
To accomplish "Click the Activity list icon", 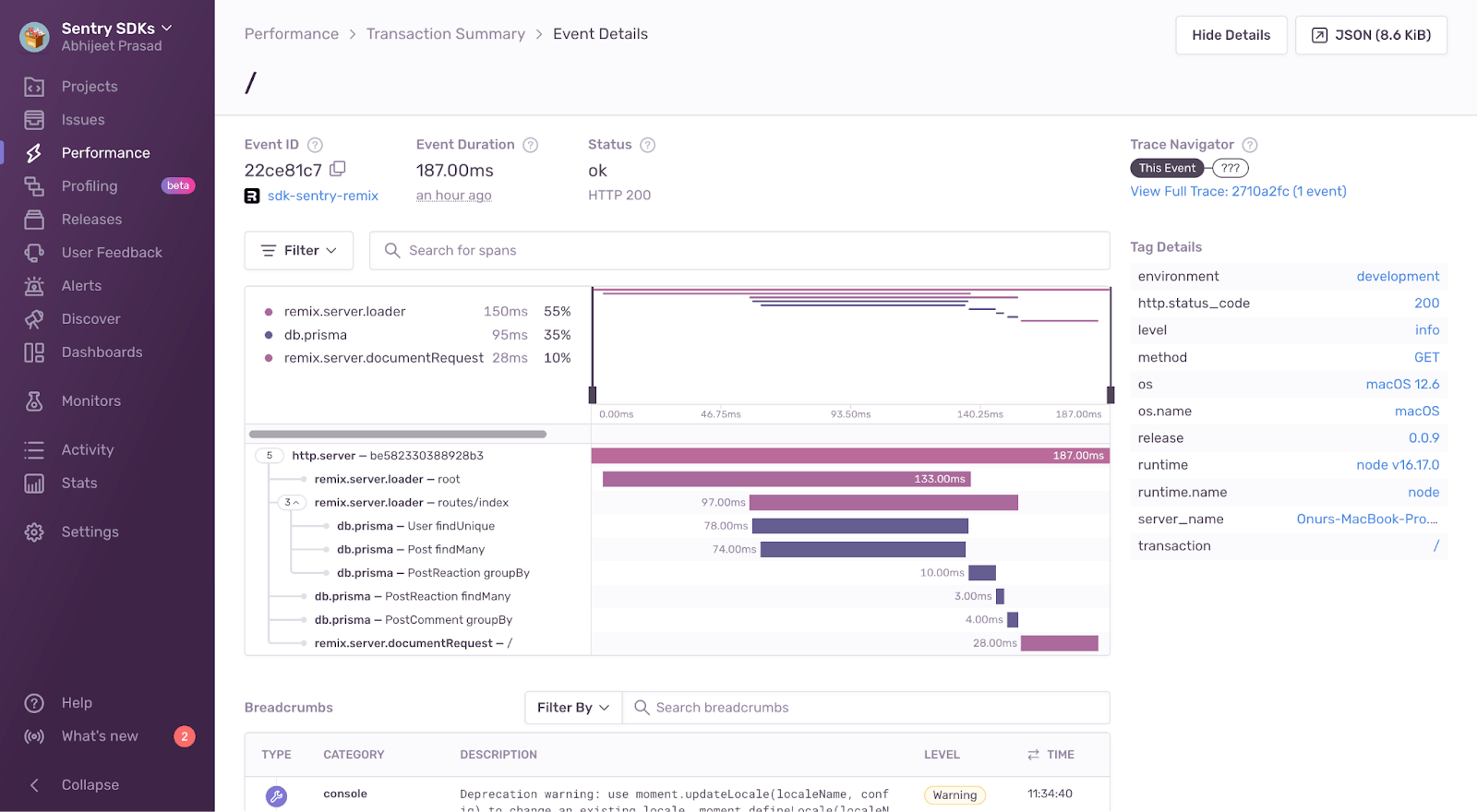I will [34, 450].
